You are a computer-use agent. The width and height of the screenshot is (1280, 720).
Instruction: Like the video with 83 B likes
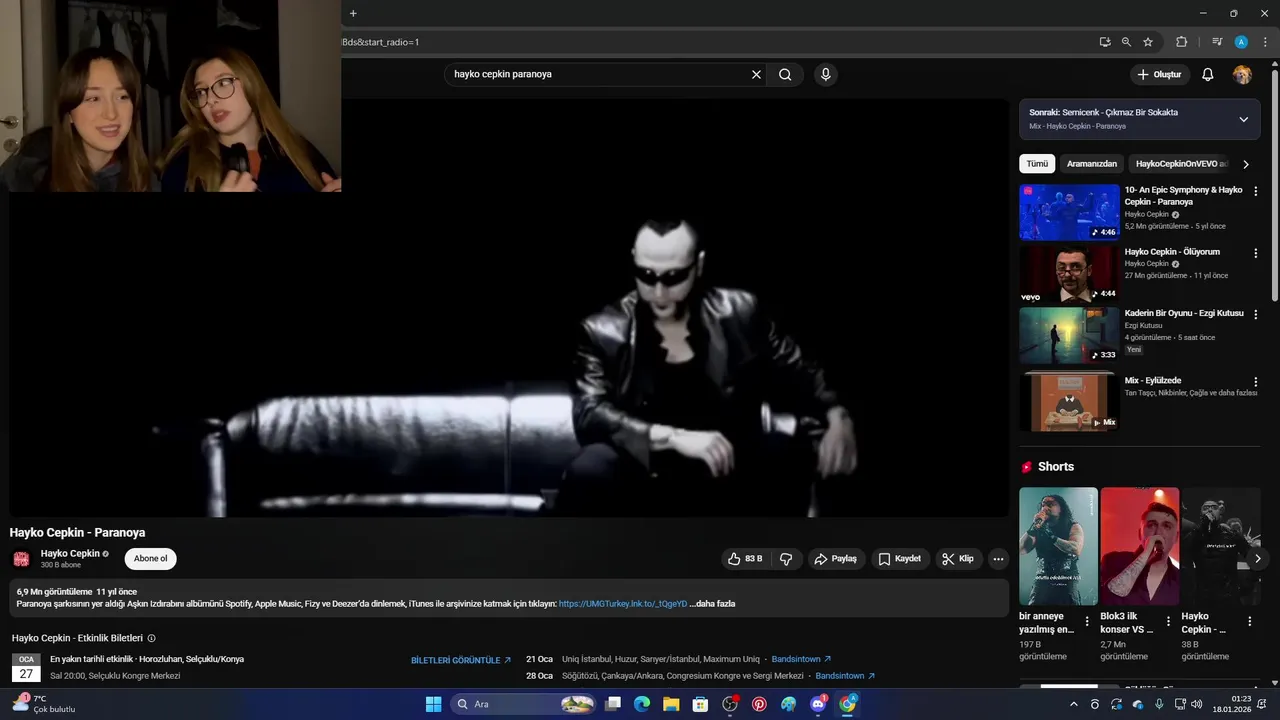click(x=746, y=559)
